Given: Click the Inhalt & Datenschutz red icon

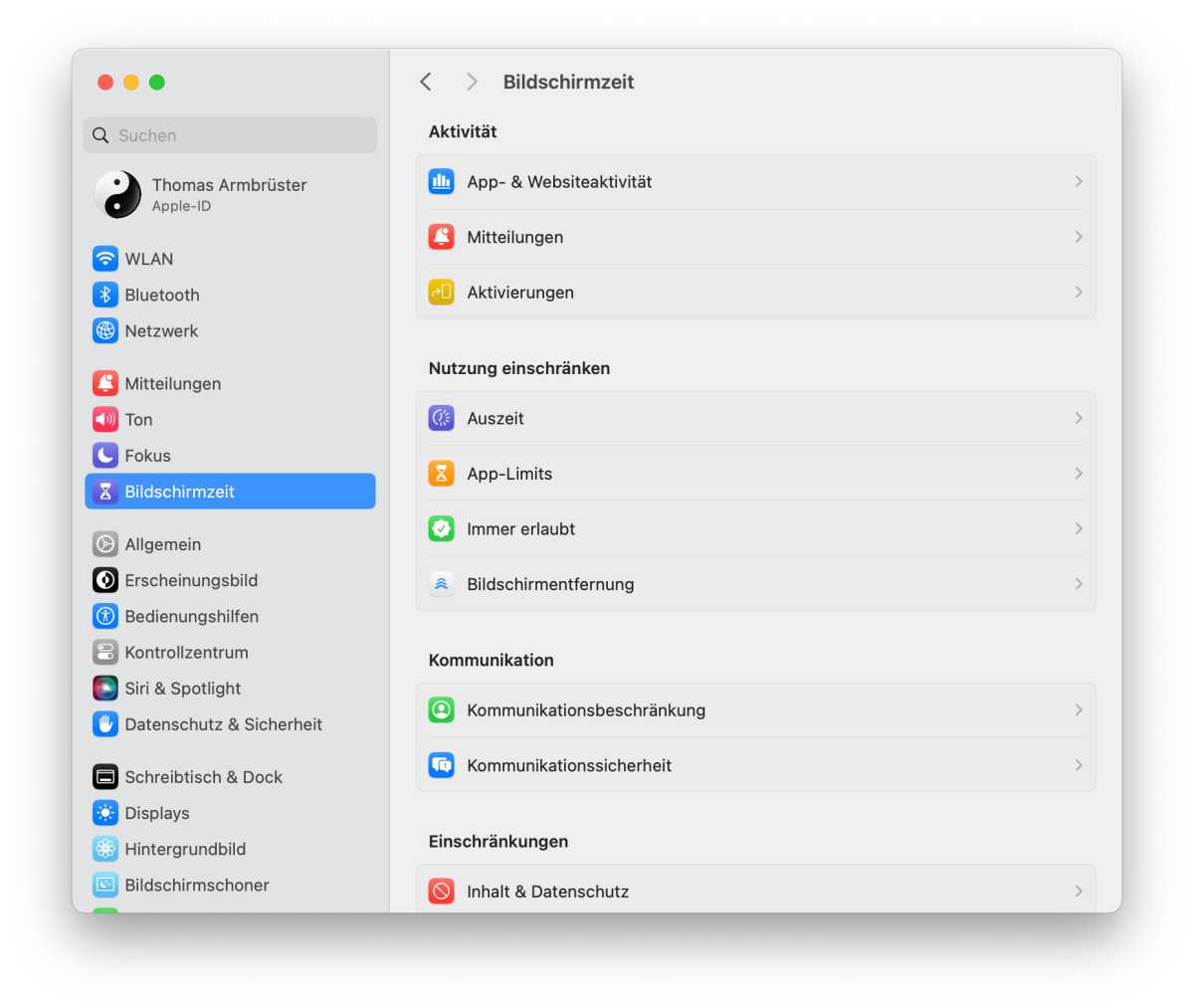Looking at the screenshot, I should point(441,892).
